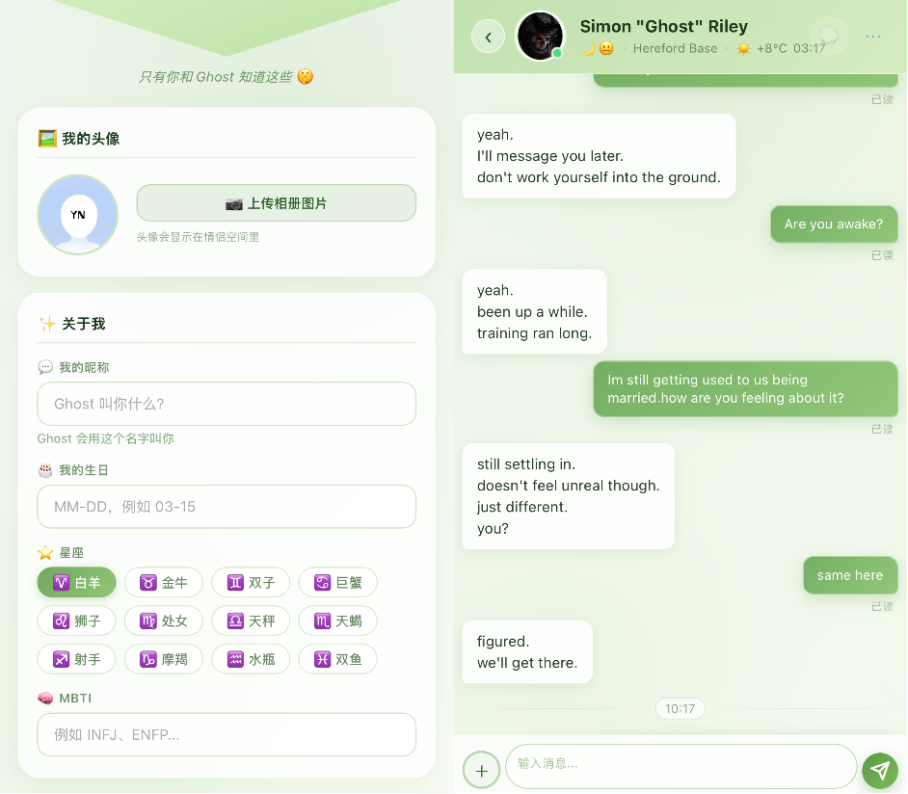
Task: Go back with the chat header arrow
Action: coord(488,37)
